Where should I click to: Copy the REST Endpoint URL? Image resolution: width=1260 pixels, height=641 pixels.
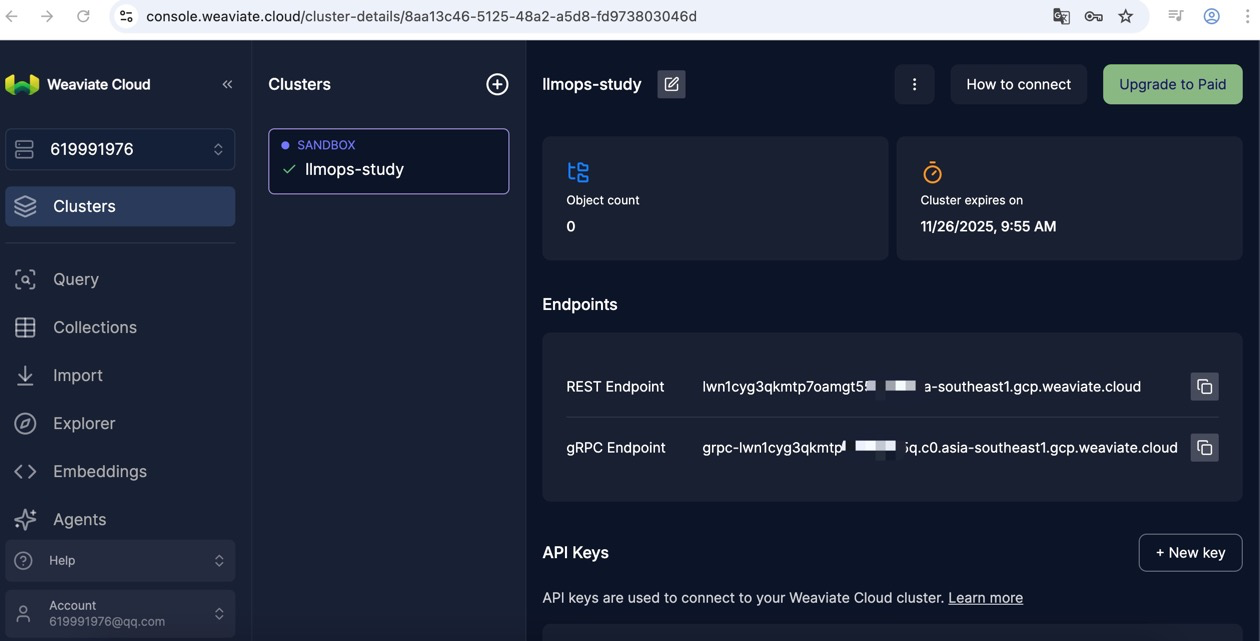click(1204, 387)
